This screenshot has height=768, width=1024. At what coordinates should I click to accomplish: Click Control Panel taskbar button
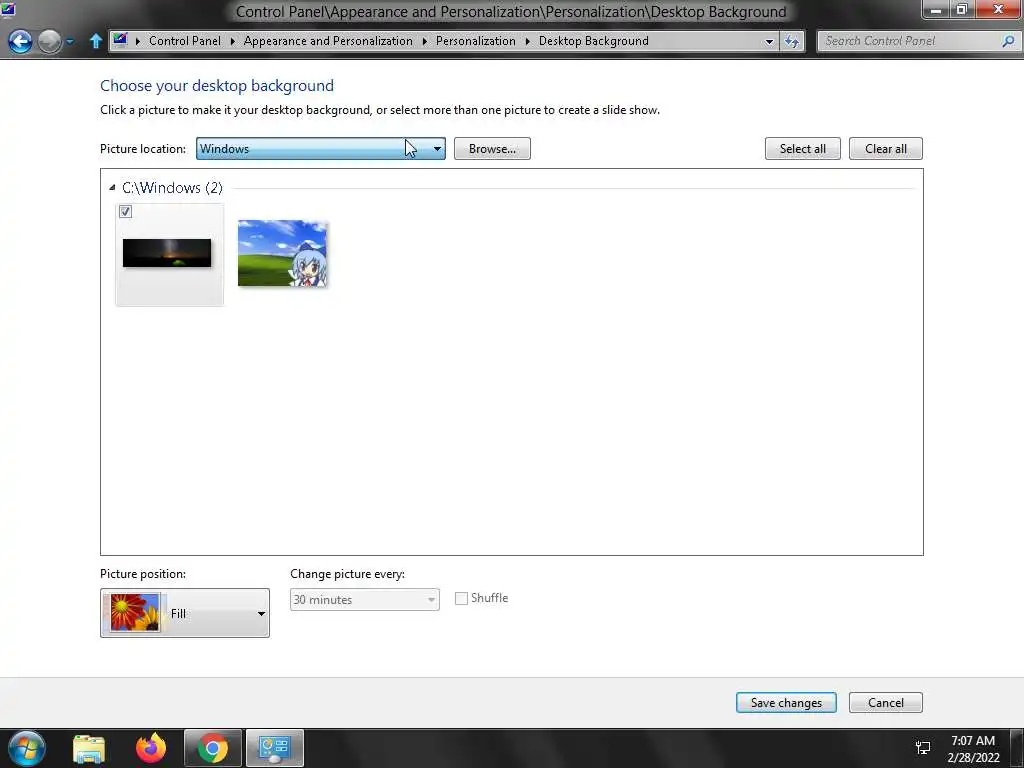[x=275, y=748]
